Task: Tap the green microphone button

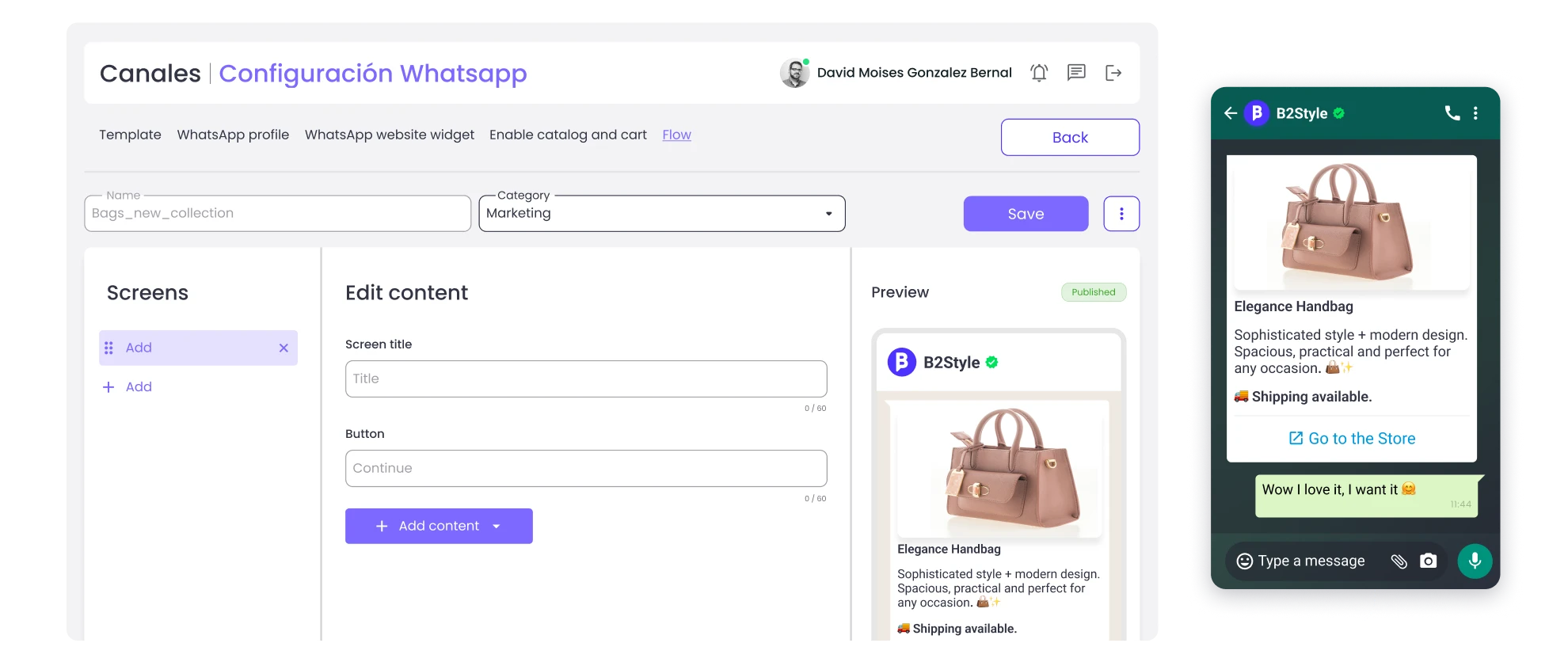Action: pyautogui.click(x=1475, y=561)
